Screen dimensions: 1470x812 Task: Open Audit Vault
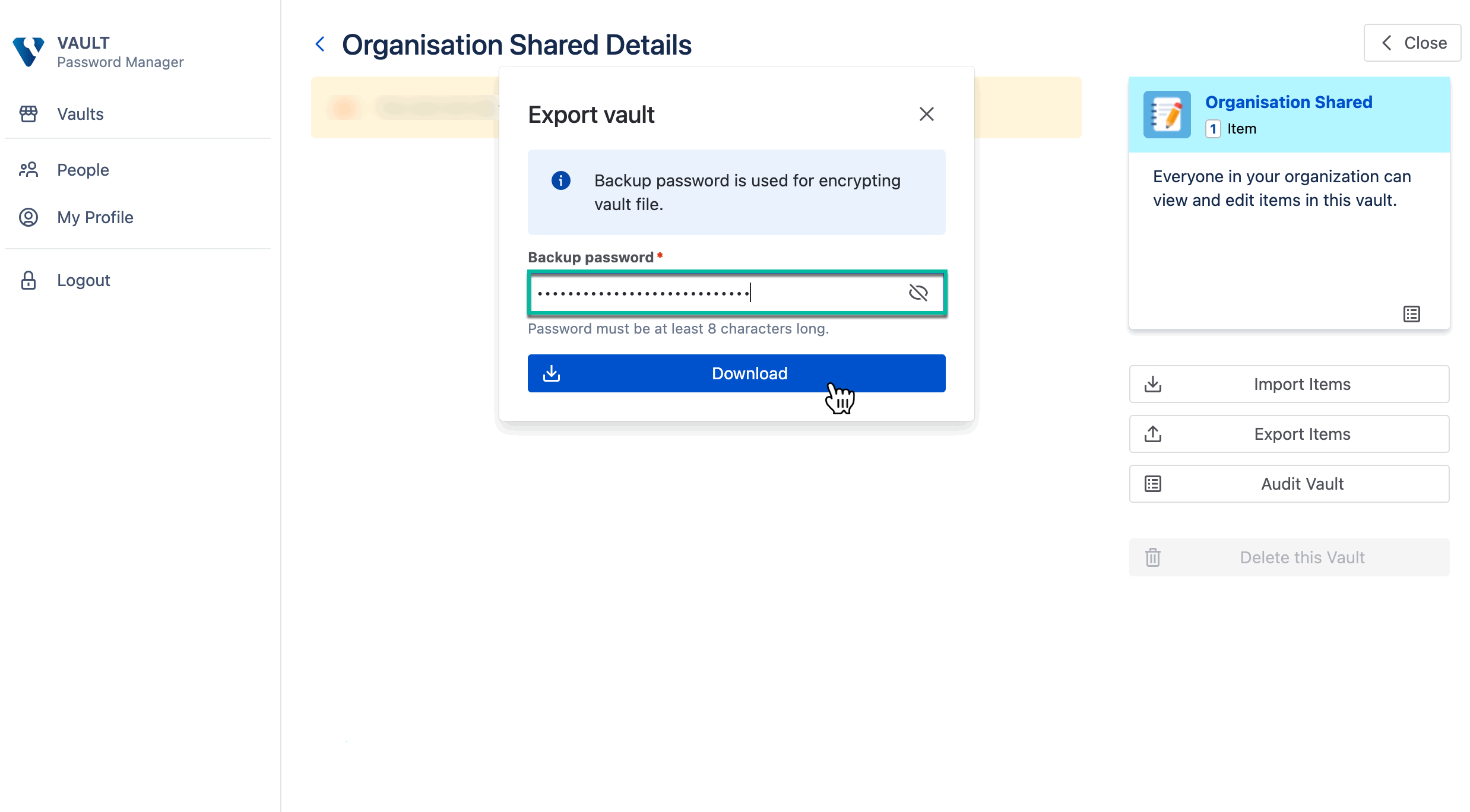pyautogui.click(x=1289, y=484)
